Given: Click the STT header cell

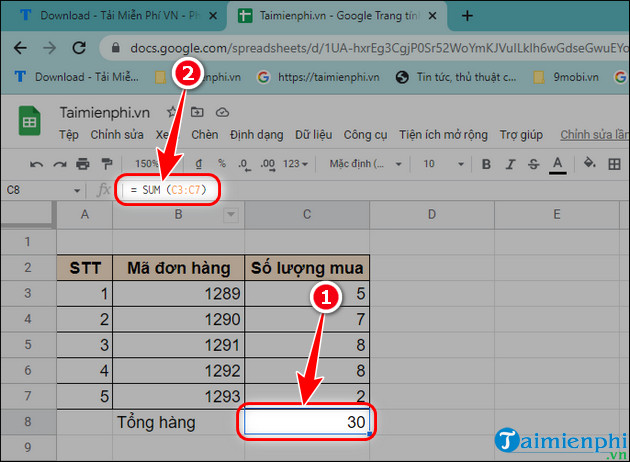Looking at the screenshot, I should [85, 268].
